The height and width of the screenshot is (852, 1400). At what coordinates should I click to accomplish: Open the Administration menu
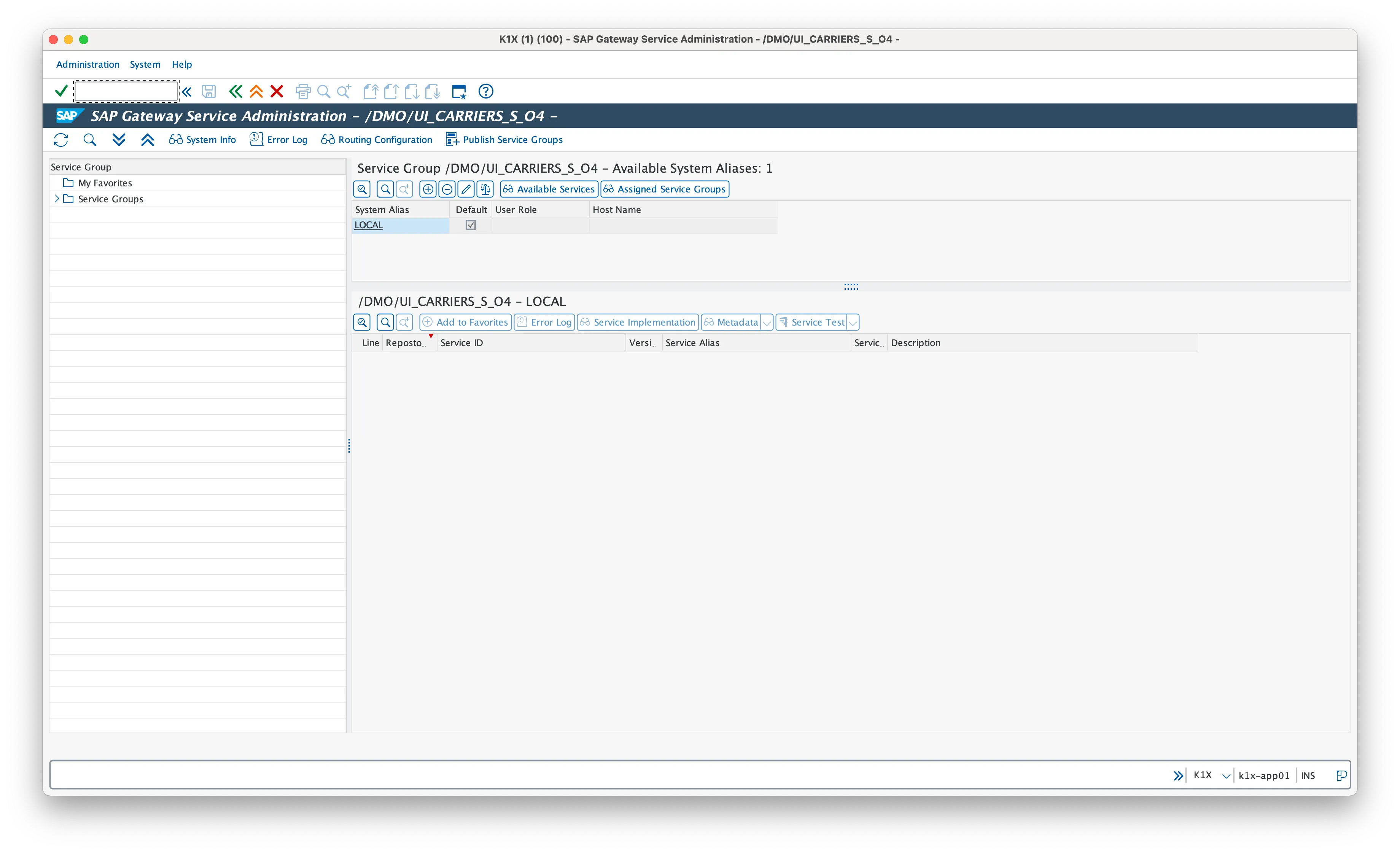pos(87,64)
